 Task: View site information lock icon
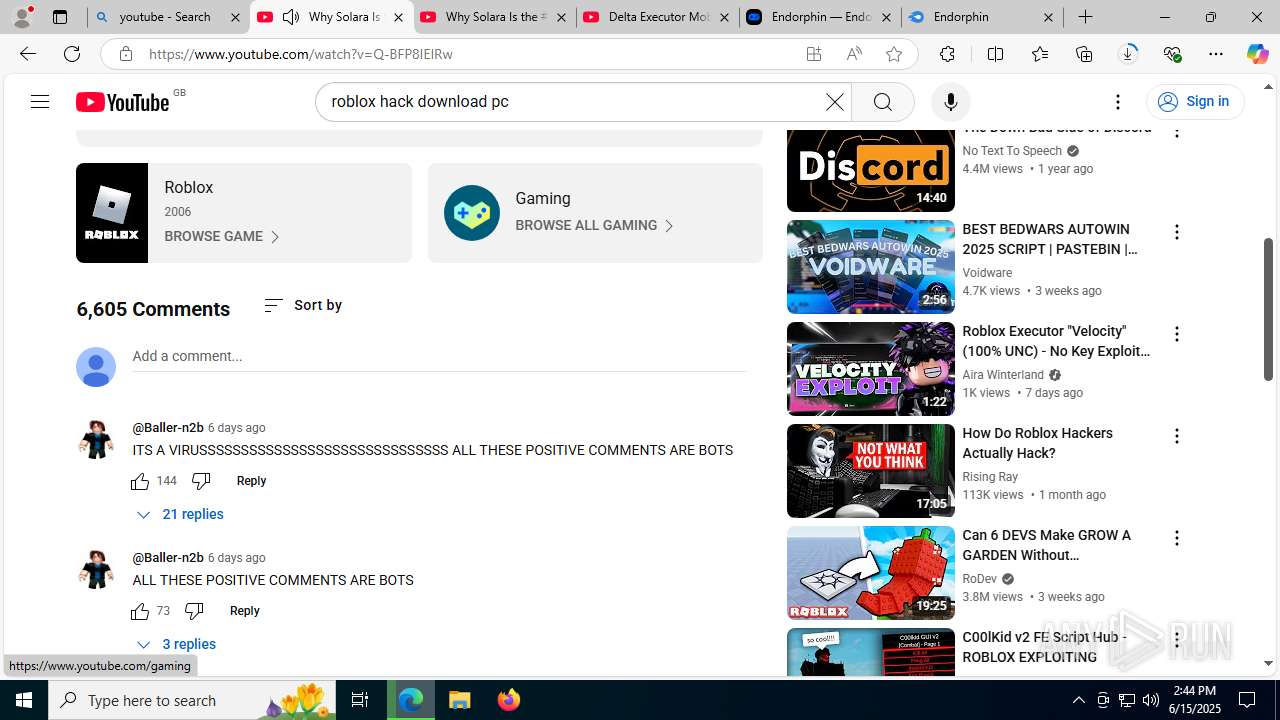point(125,54)
